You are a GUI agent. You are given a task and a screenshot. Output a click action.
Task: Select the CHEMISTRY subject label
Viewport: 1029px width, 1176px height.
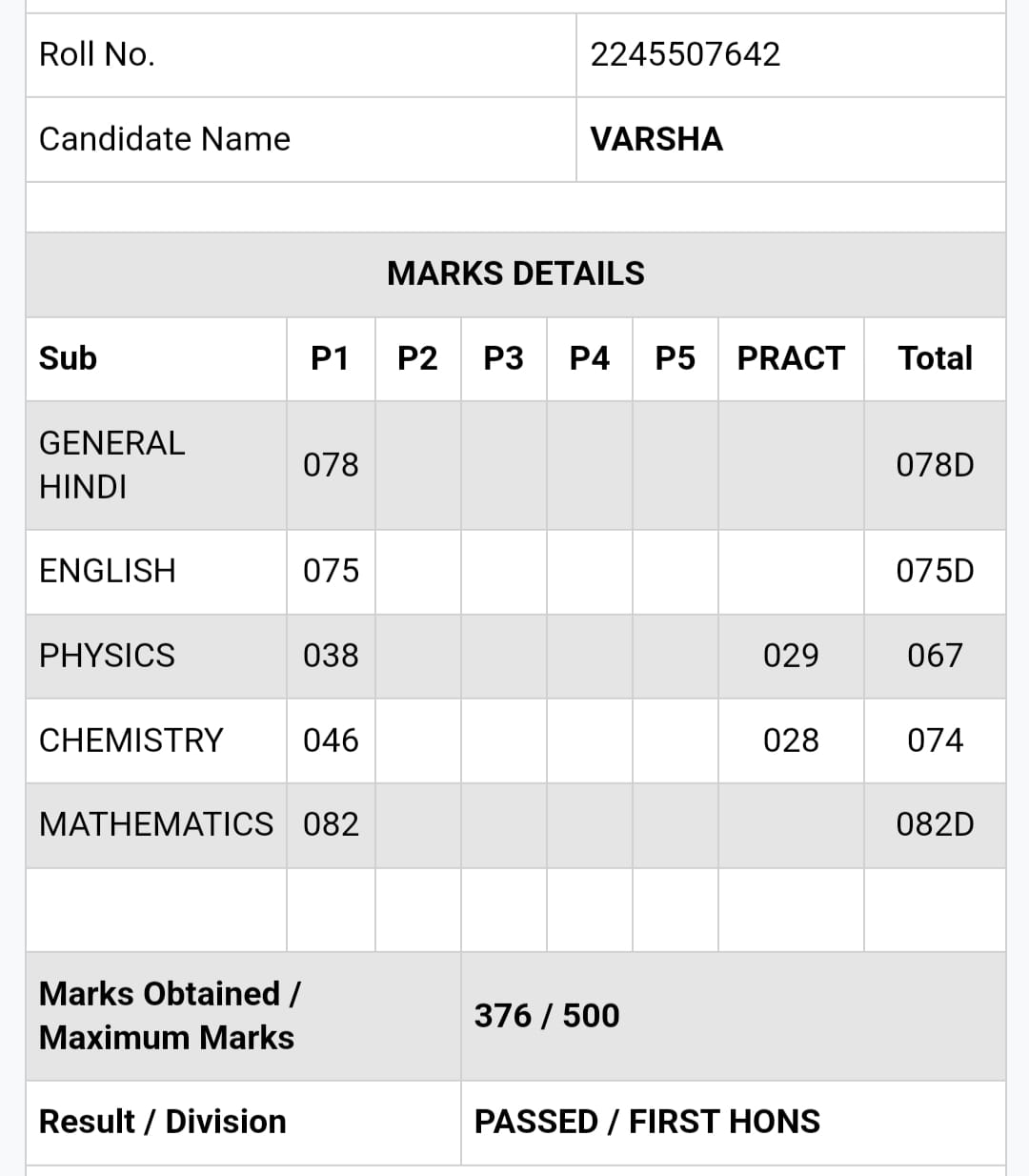[x=131, y=740]
